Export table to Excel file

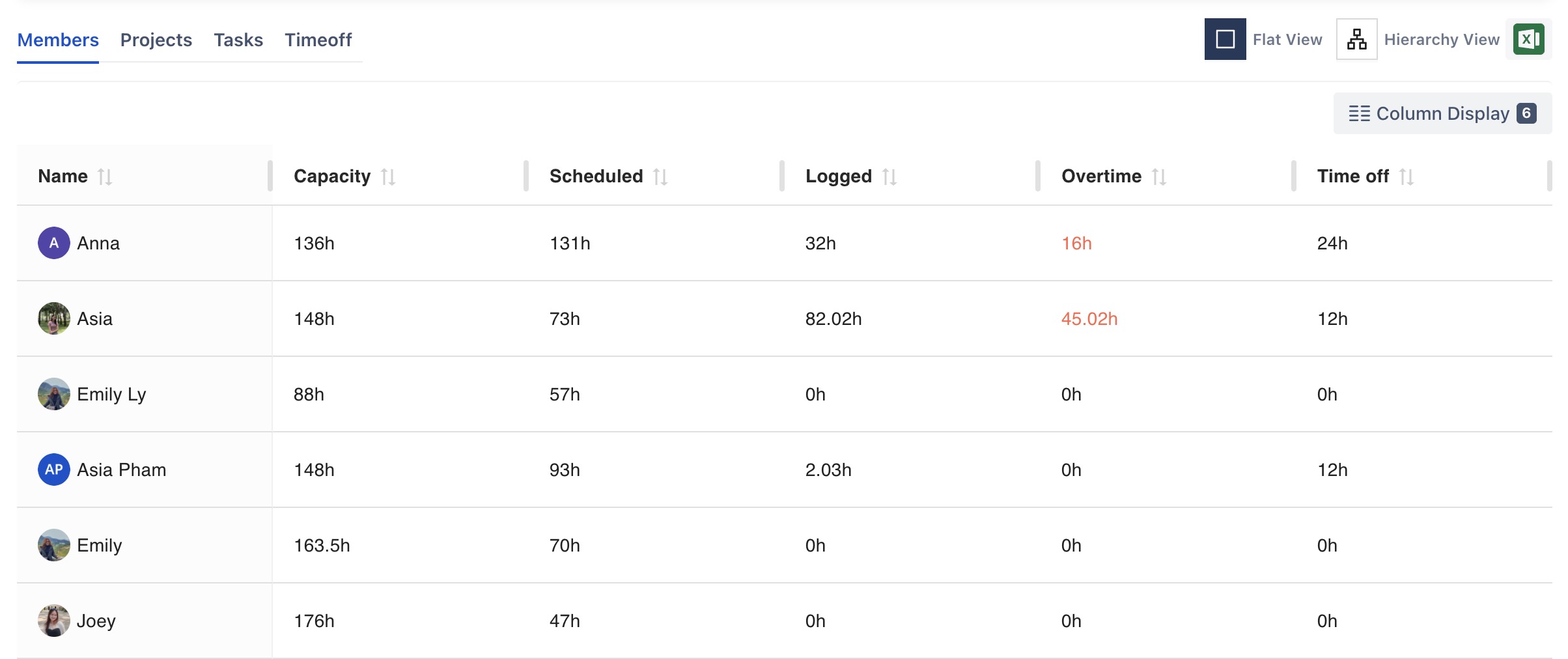(x=1528, y=40)
